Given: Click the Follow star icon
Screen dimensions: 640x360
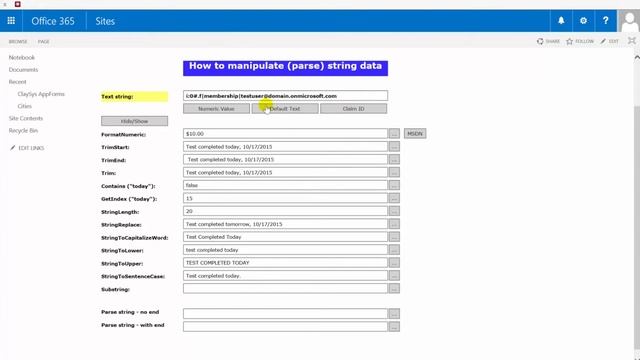Looking at the screenshot, I should [x=570, y=41].
